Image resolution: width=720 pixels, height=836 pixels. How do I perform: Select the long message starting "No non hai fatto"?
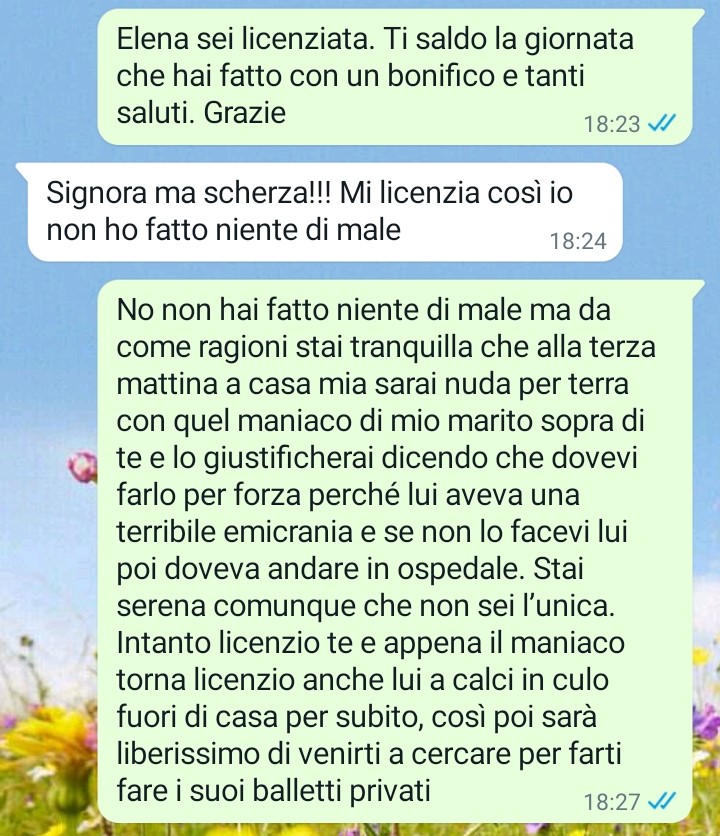[395, 551]
